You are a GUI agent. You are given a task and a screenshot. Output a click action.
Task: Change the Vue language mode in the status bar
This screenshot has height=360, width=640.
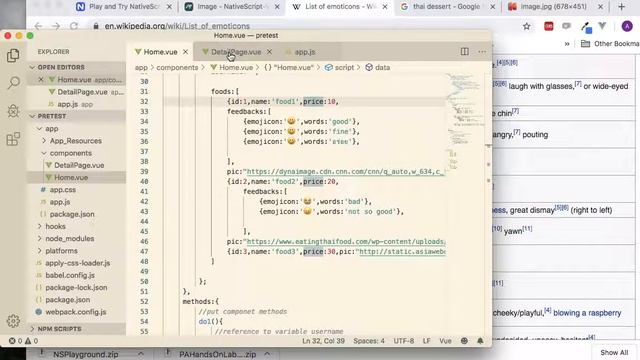tap(445, 341)
